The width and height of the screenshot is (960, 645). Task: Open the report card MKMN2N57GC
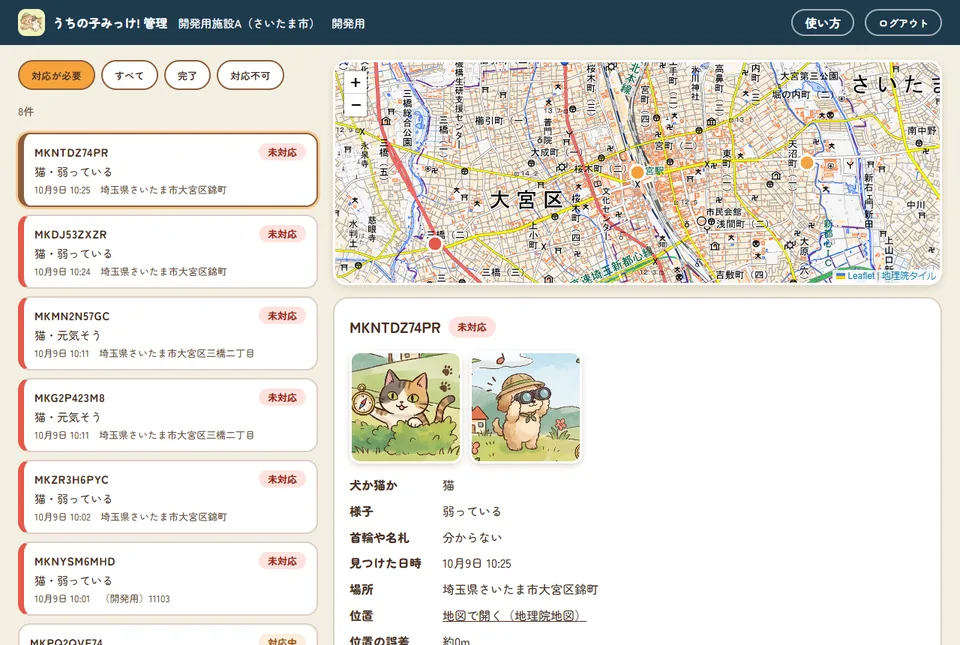coord(168,334)
